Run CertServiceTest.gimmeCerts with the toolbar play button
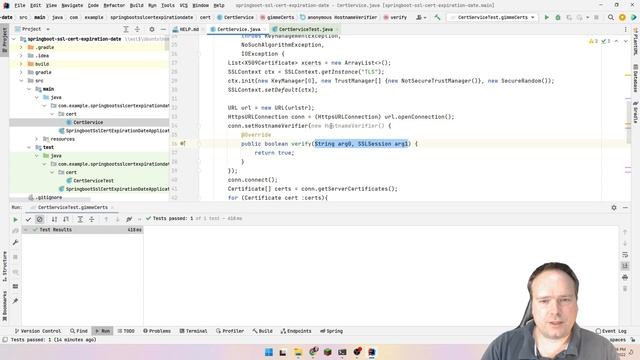The width and height of the screenshot is (640, 360). point(547,18)
